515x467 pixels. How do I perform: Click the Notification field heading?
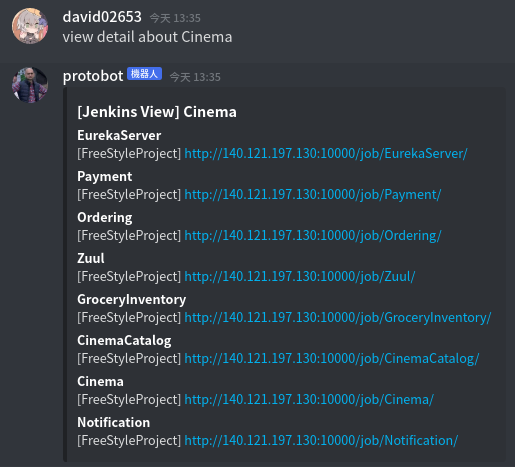tap(113, 422)
